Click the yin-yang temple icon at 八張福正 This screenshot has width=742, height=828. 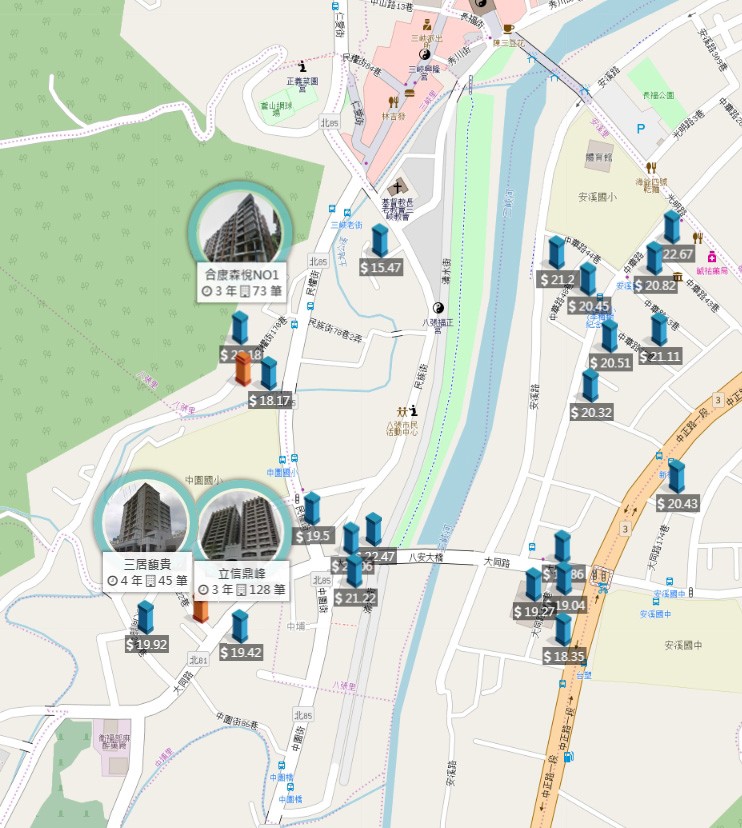pos(438,307)
